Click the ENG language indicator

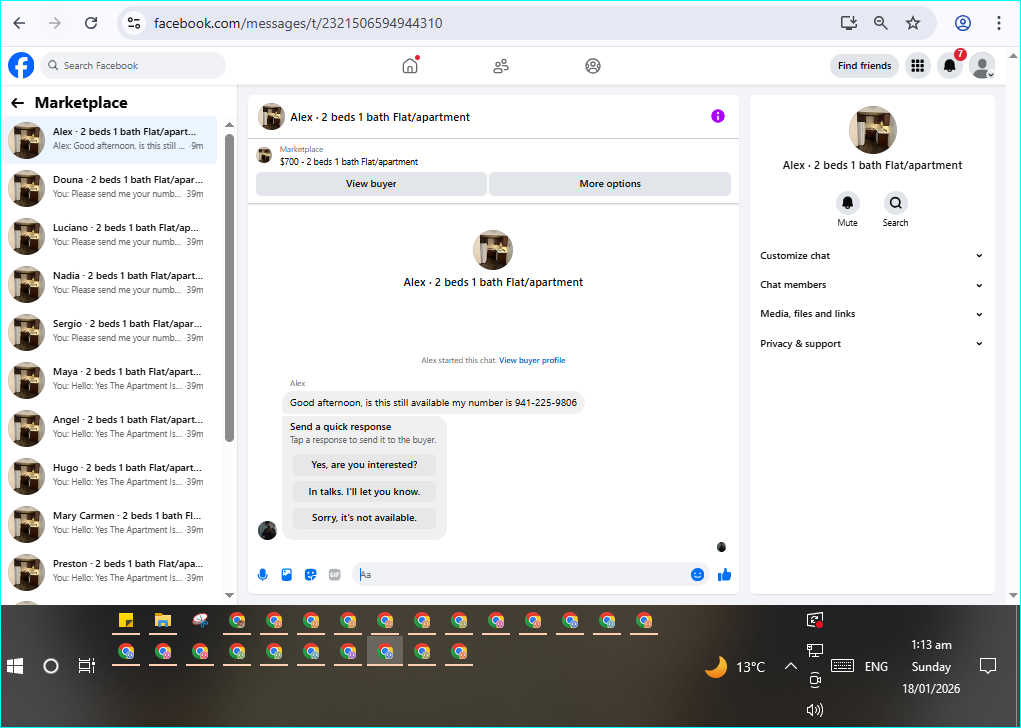coord(876,666)
